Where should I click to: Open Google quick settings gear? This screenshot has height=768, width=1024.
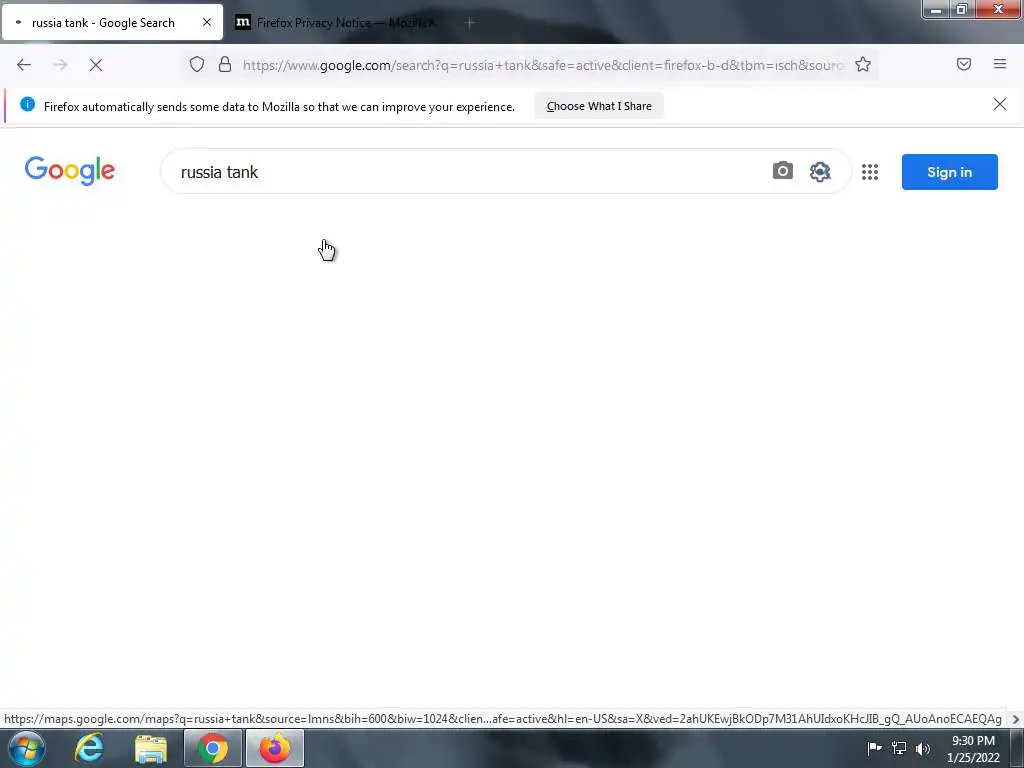(820, 172)
